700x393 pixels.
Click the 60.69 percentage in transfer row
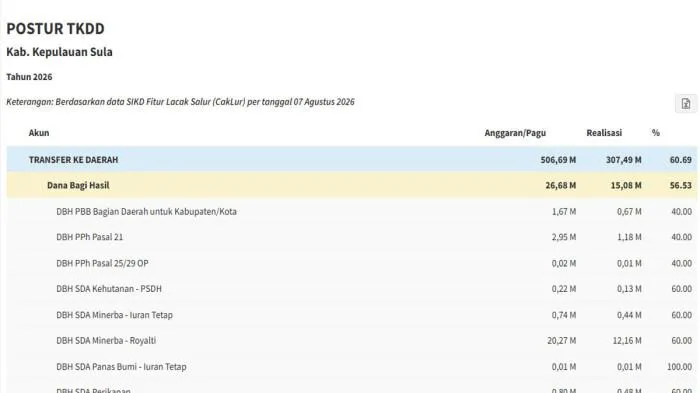point(680,159)
